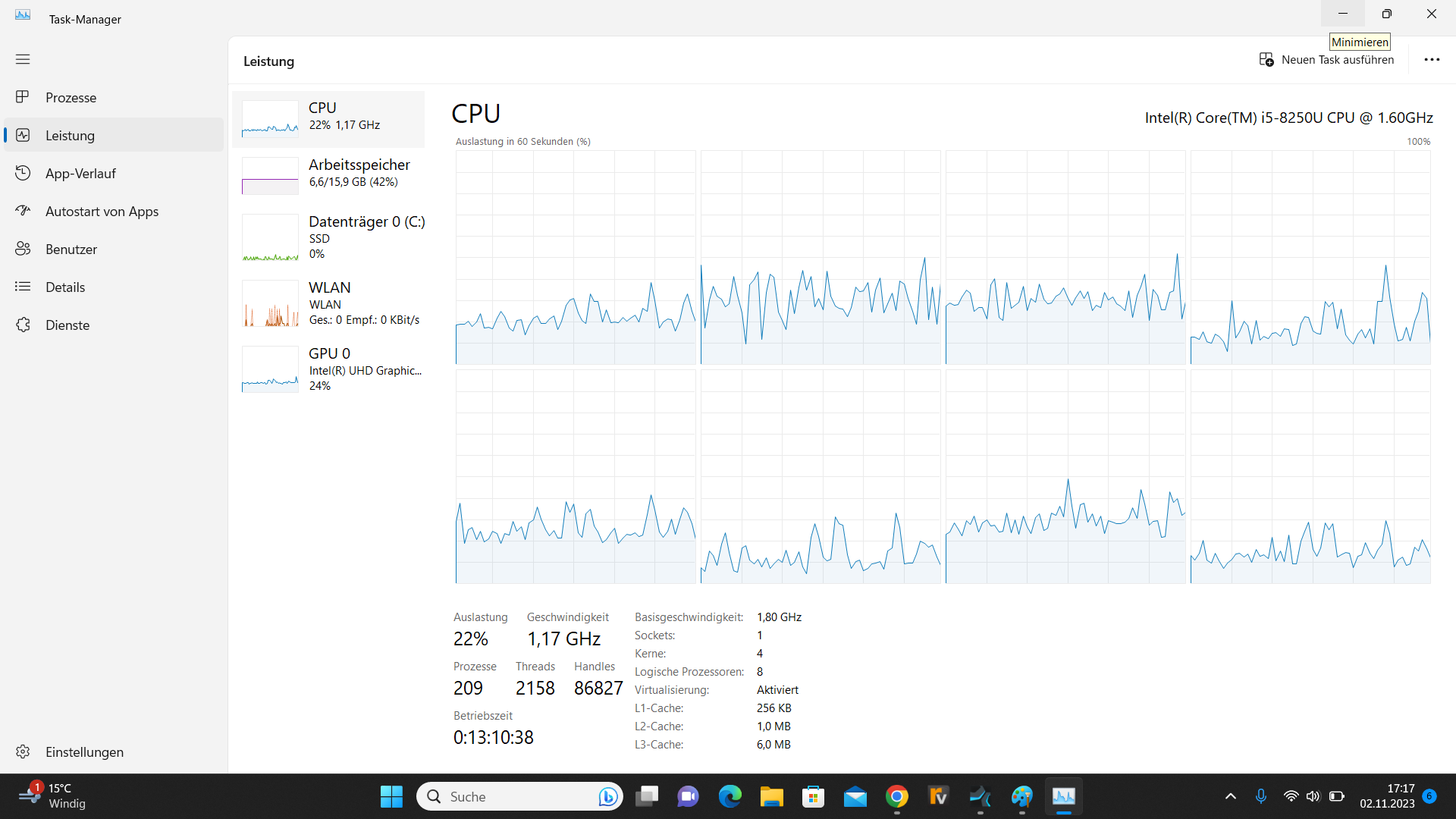
Task: Click the microphone tray icon
Action: [x=1261, y=796]
